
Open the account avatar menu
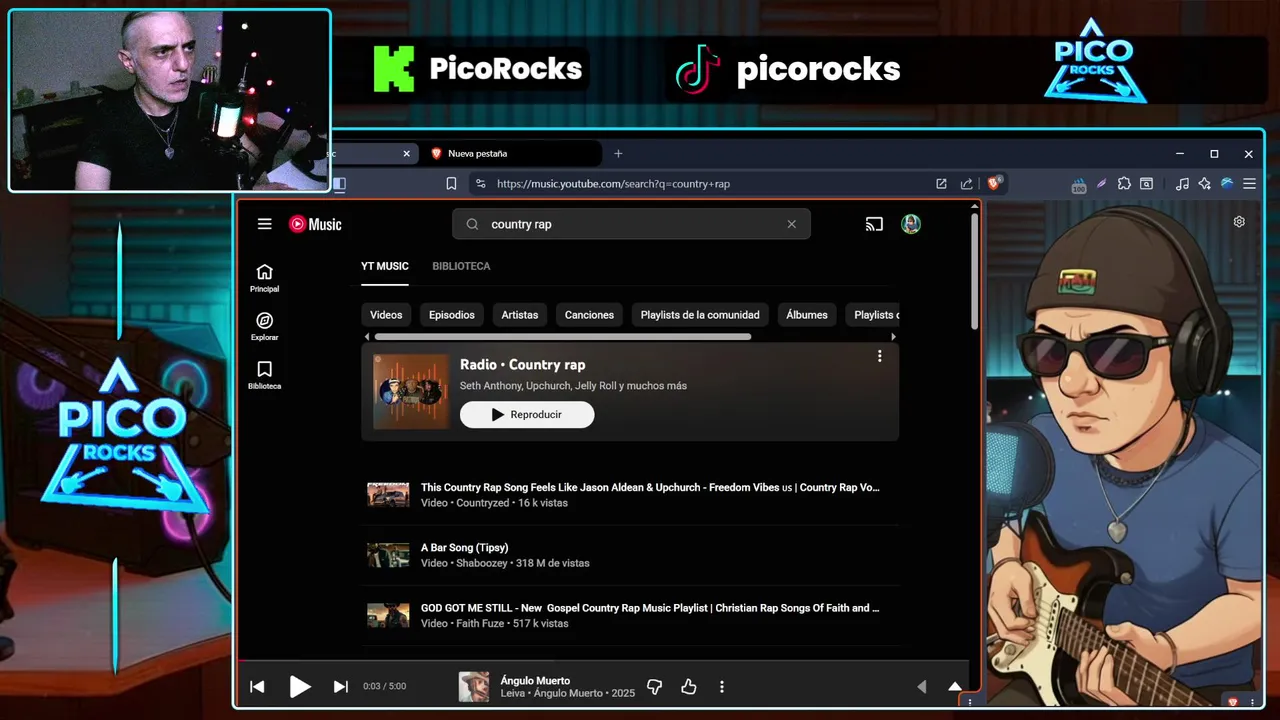pos(910,224)
